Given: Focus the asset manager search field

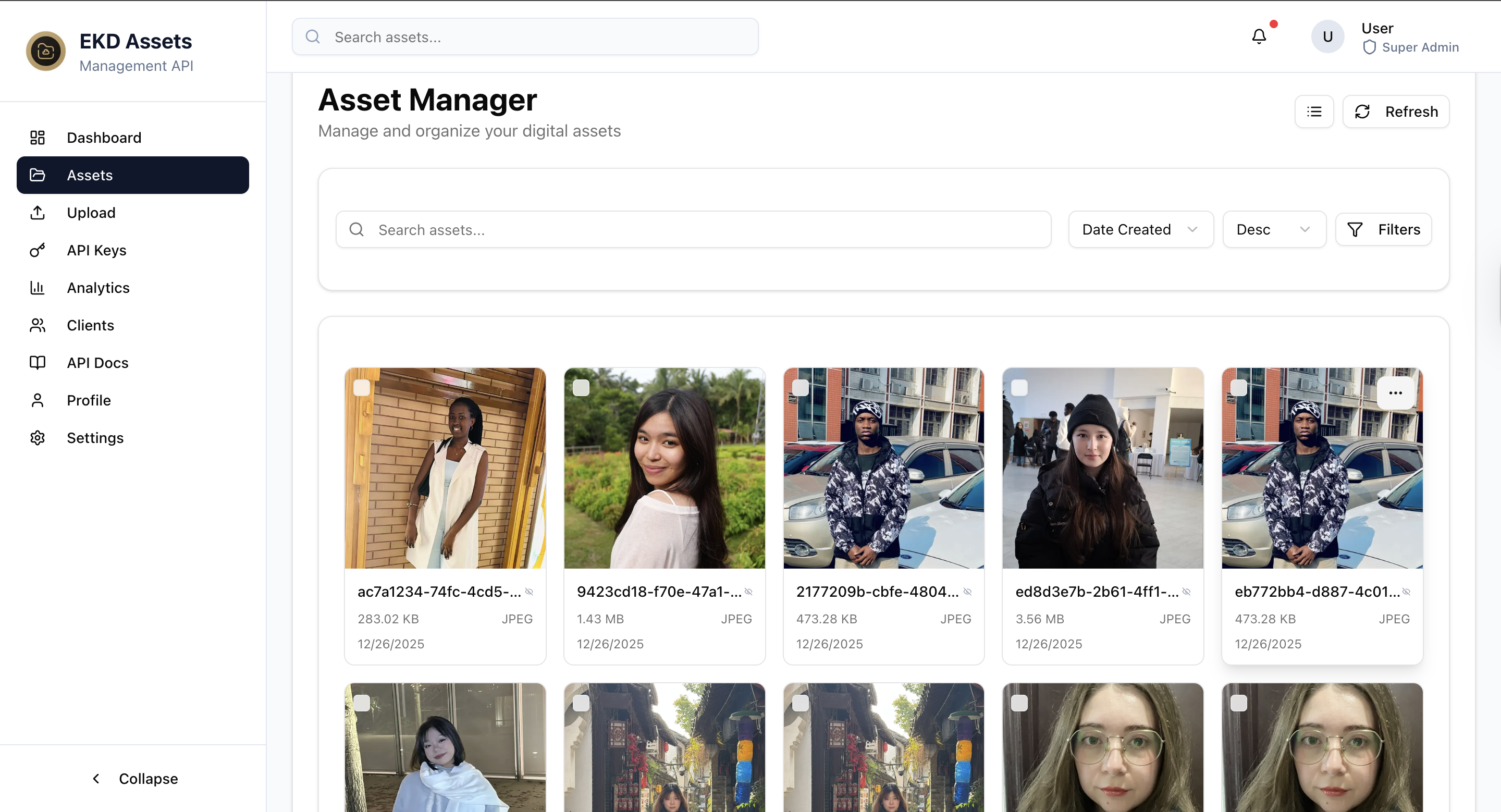Looking at the screenshot, I should coord(693,229).
